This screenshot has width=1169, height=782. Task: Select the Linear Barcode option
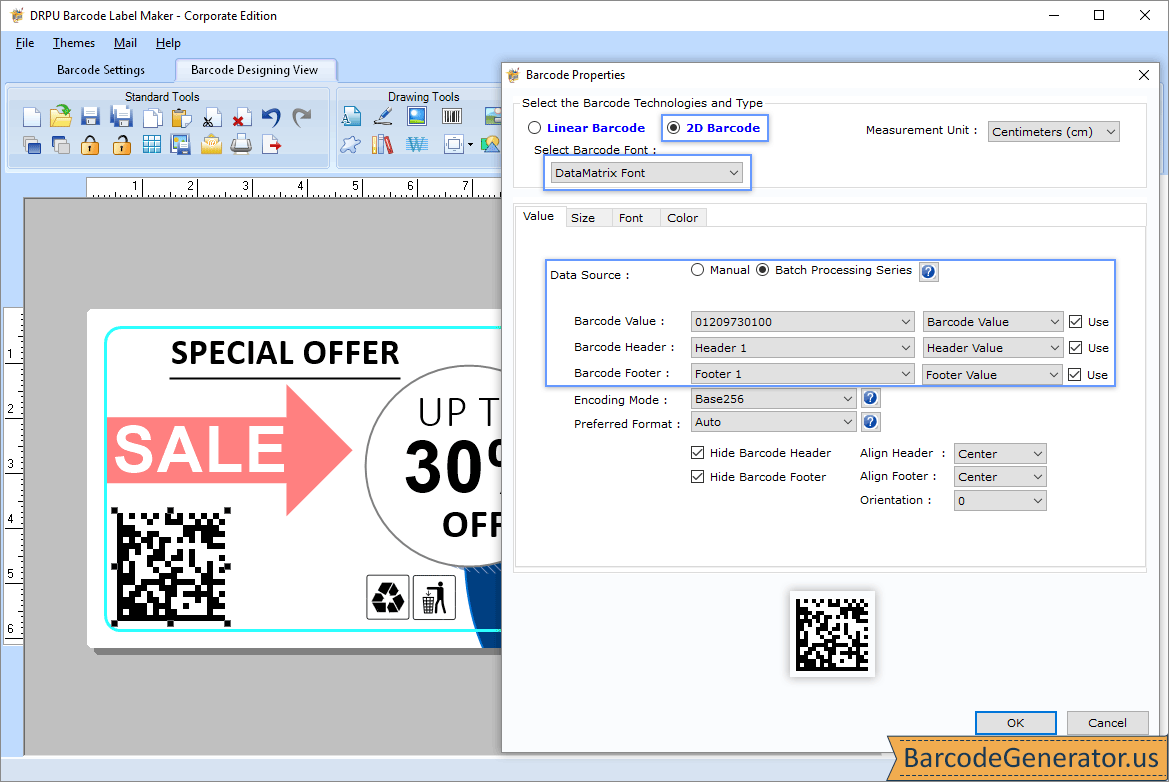(x=587, y=128)
